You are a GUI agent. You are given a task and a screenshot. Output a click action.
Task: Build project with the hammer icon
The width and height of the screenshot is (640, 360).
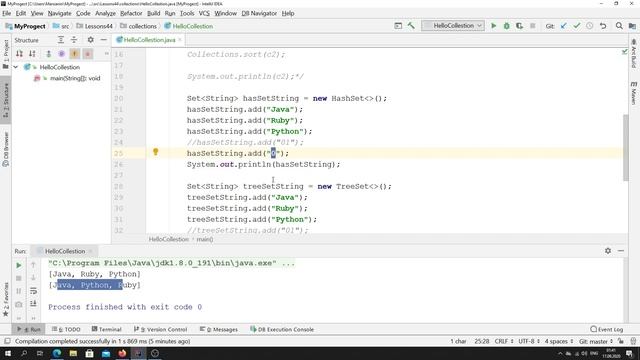[411, 26]
